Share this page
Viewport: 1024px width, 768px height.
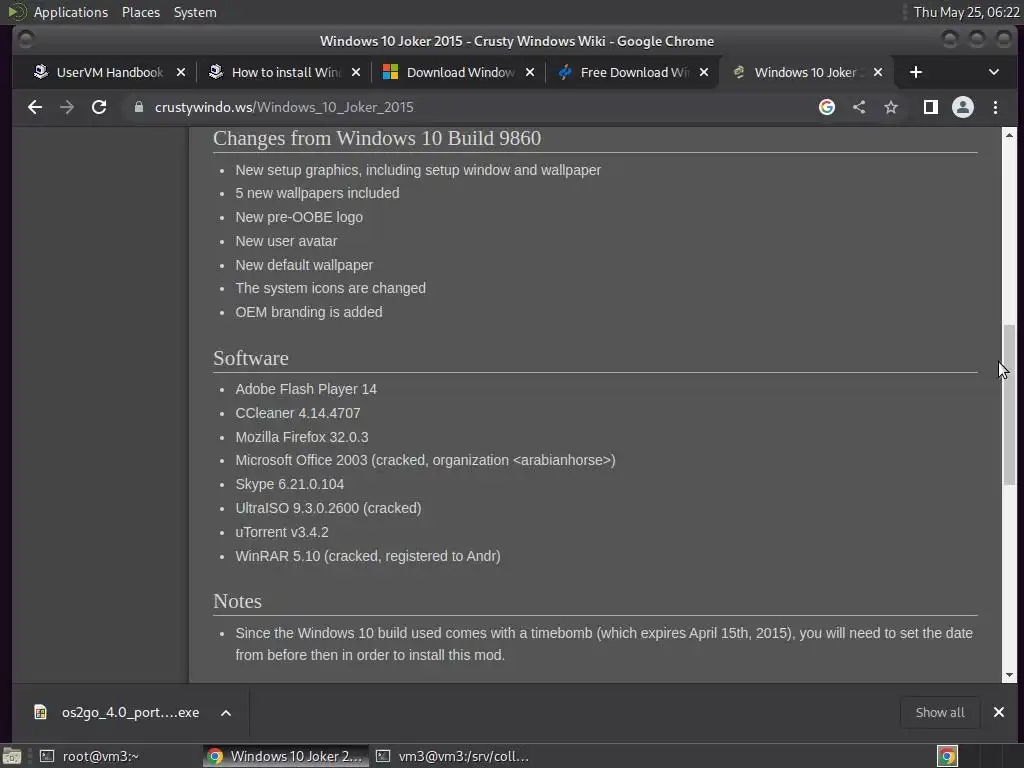coord(859,107)
